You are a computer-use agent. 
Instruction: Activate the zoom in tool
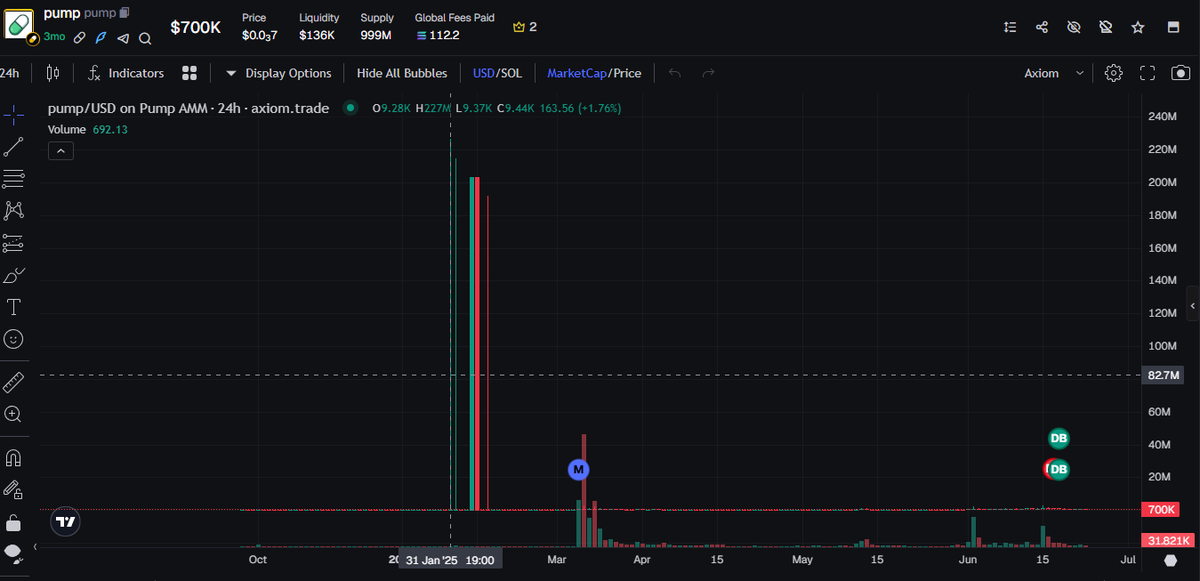point(14,413)
